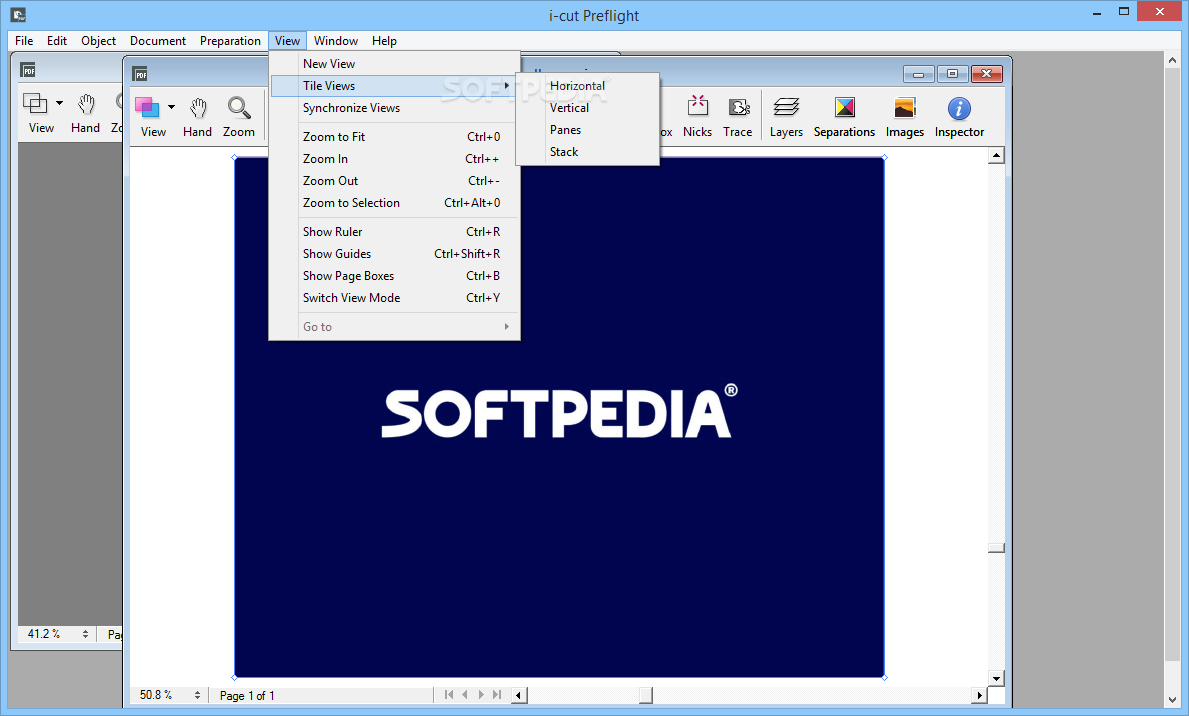Click the zoom stepper beside 50.8 %

tap(197, 695)
